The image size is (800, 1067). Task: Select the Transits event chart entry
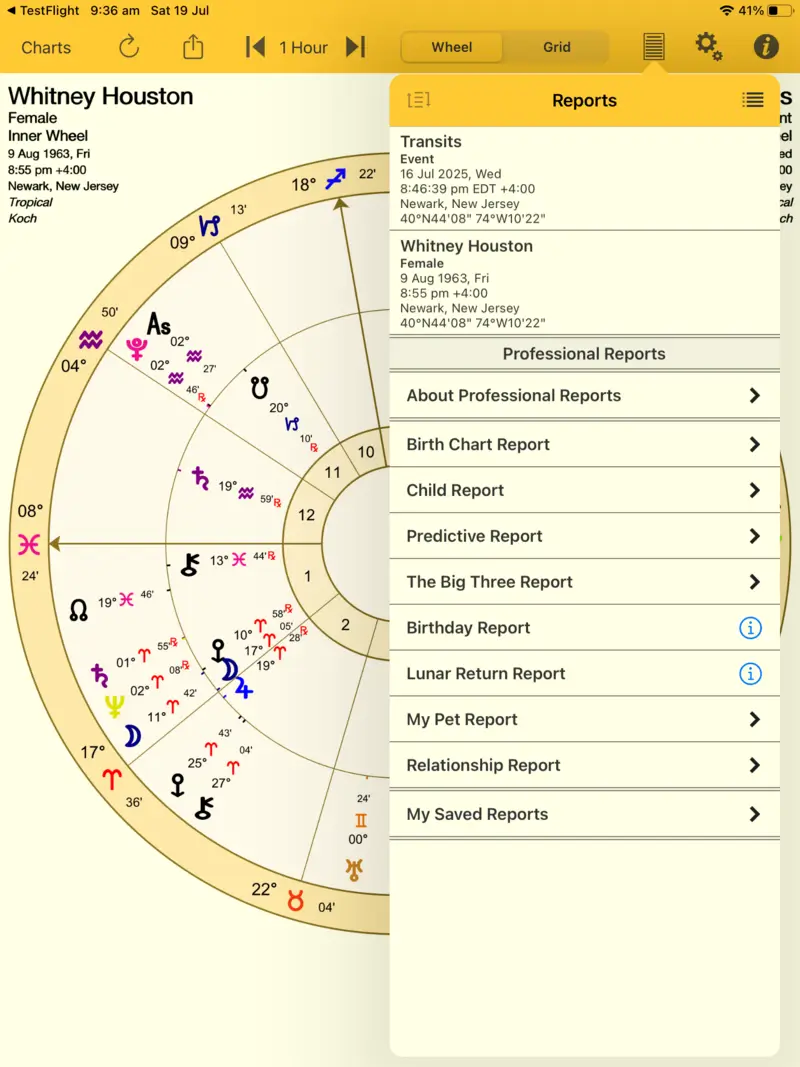pyautogui.click(x=584, y=180)
